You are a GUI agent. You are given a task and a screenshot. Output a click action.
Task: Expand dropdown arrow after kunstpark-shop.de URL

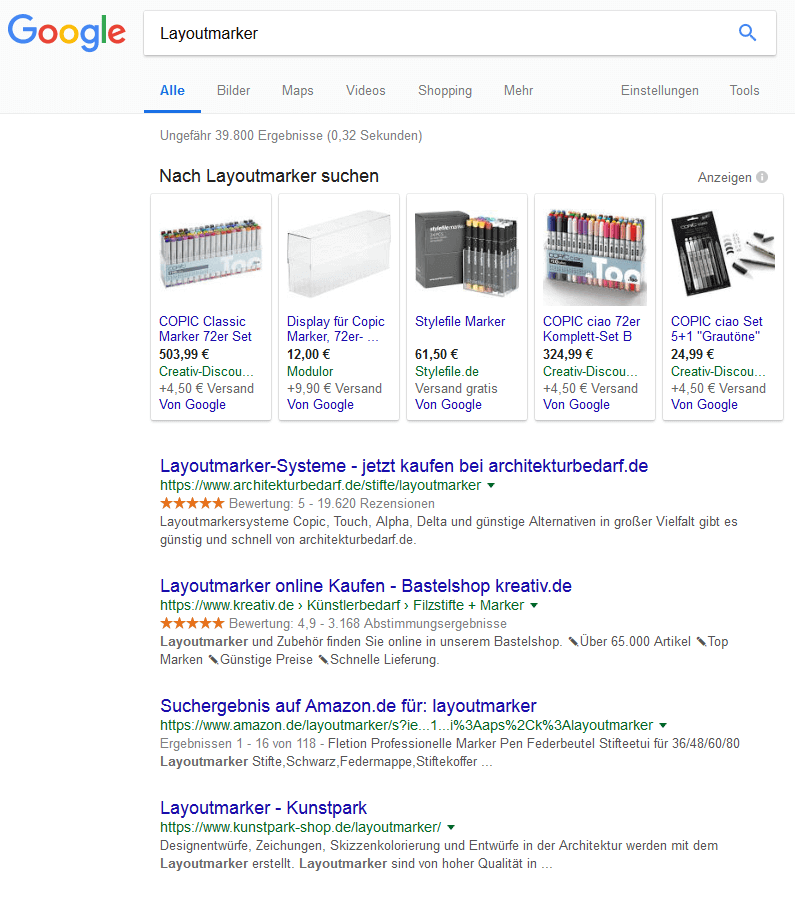(451, 828)
